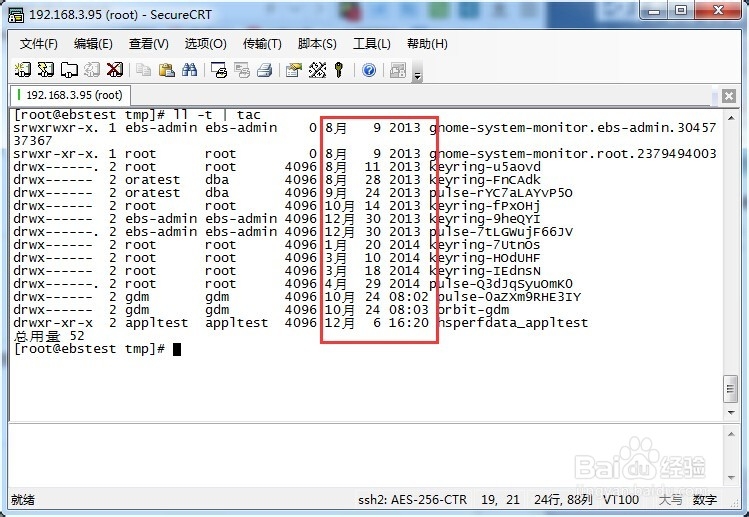The width and height of the screenshot is (749, 517).
Task: Click the SecureCRT title bar app icon
Action: pyautogui.click(x=15, y=15)
